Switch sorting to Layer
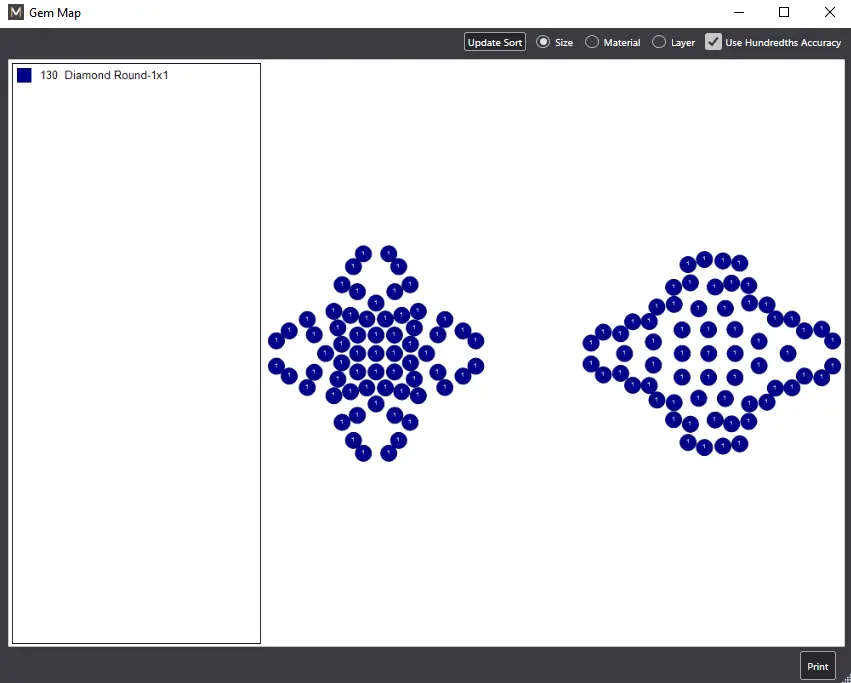Viewport: 851px width, 683px height. click(659, 42)
